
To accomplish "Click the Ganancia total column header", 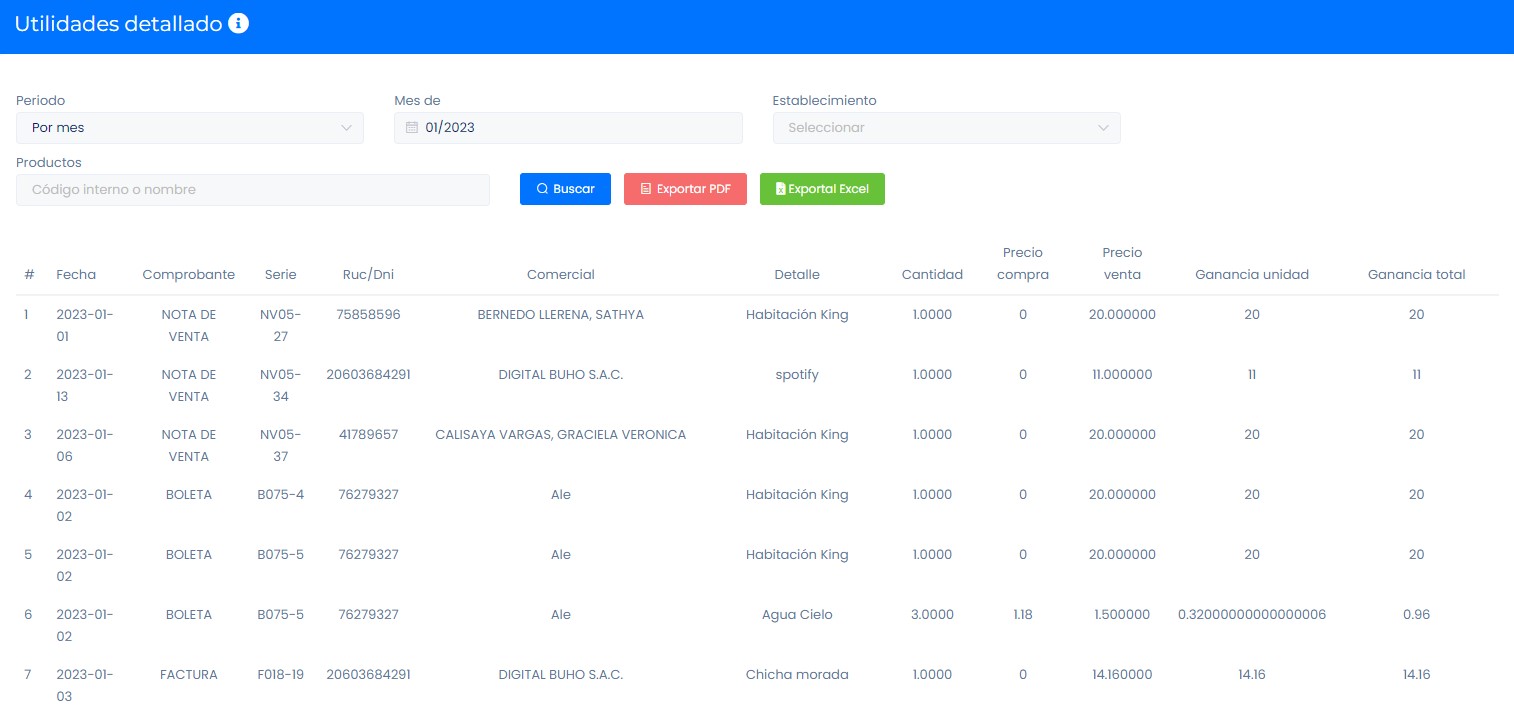I will pyautogui.click(x=1416, y=275).
